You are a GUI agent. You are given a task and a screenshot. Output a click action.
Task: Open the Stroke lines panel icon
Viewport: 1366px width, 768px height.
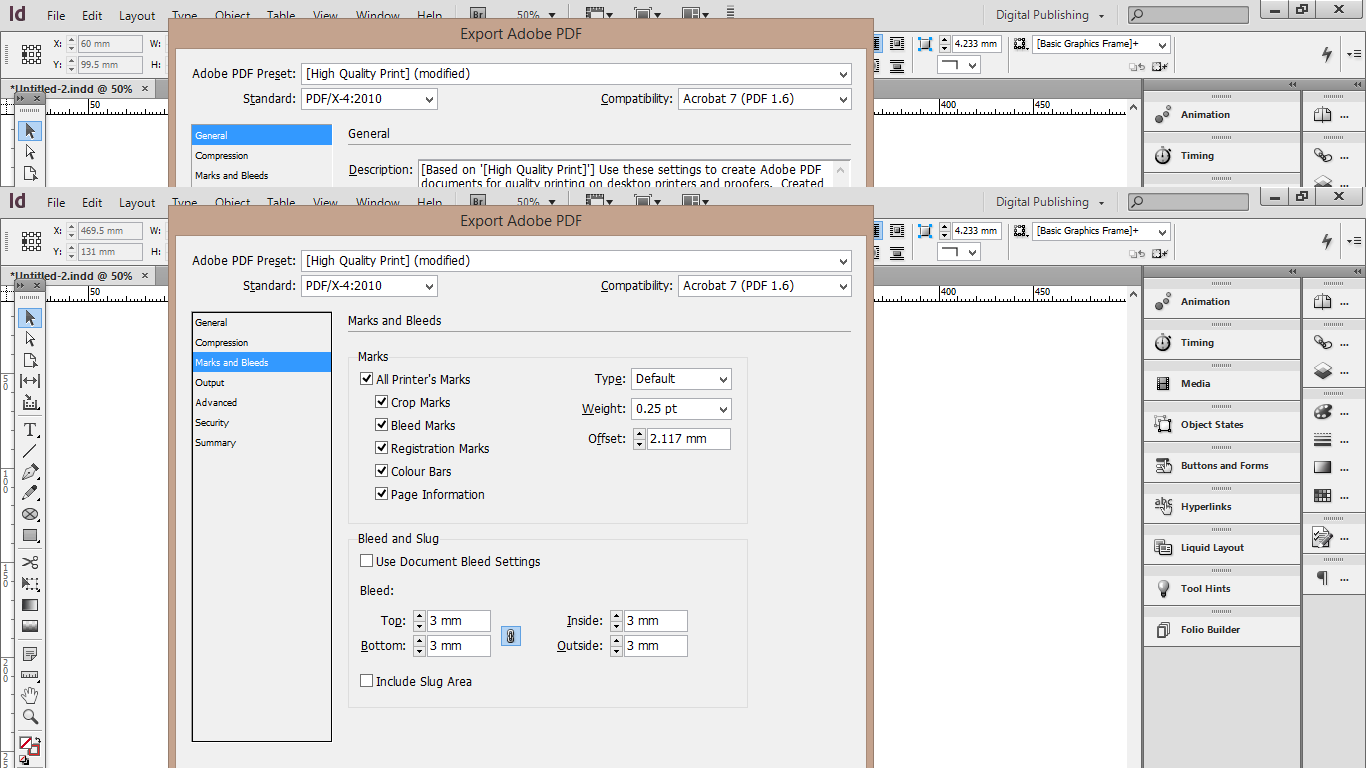click(x=1323, y=440)
